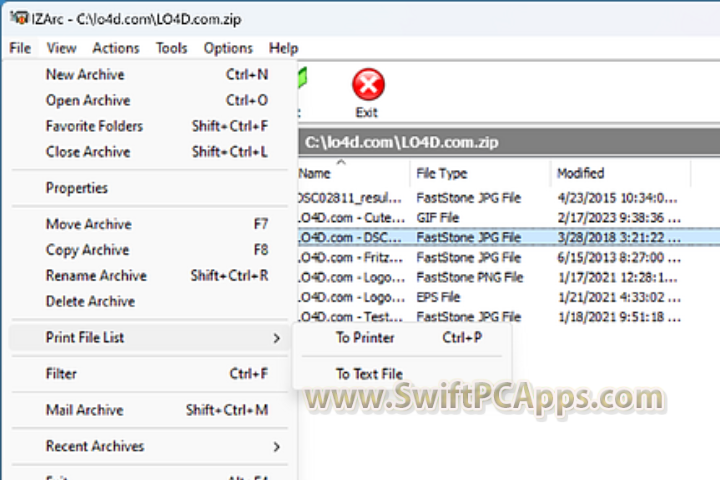Open the Tools menu
Viewport: 720px width, 480px height.
click(171, 48)
